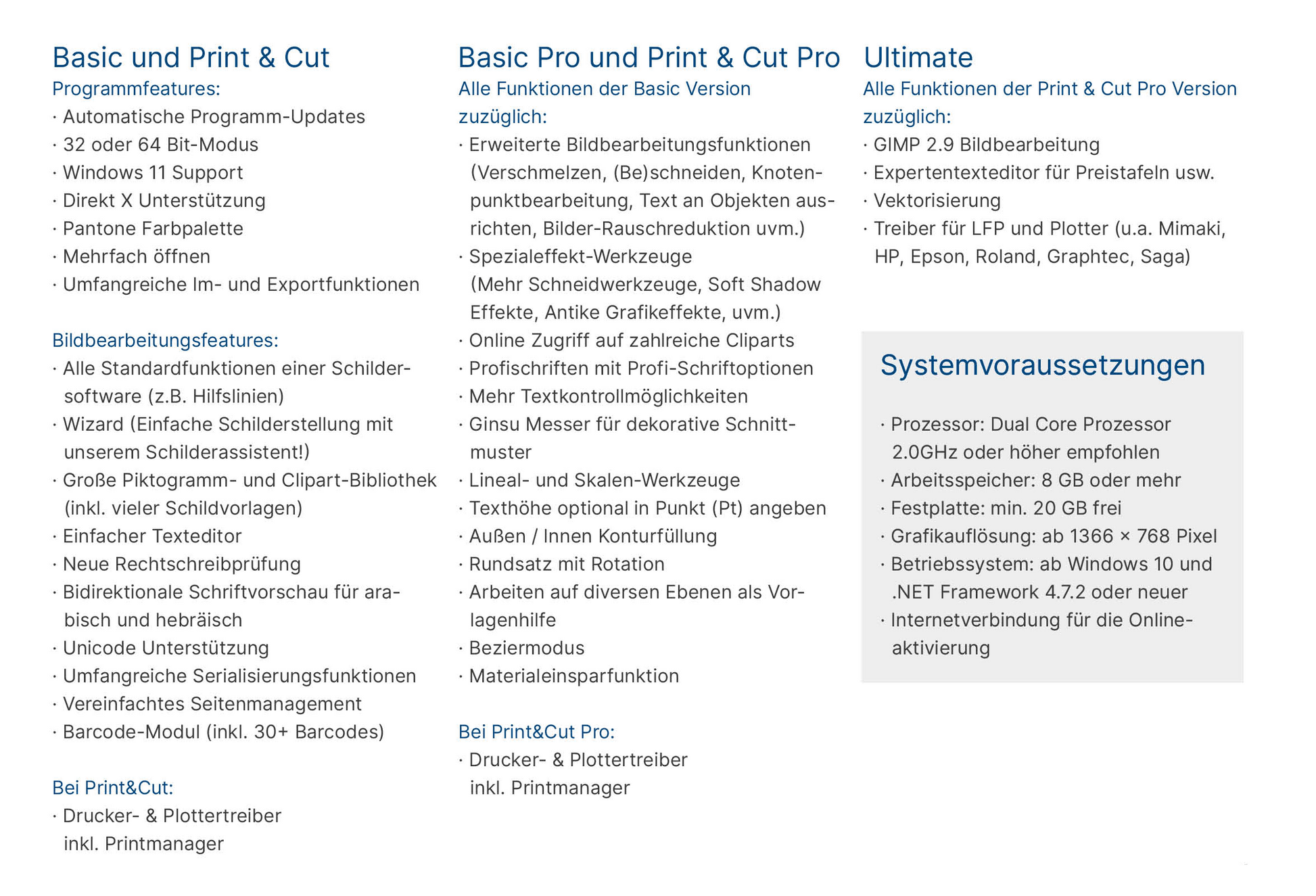
Task: Click the "Bei Print&Cut:" subheading
Action: click(113, 787)
